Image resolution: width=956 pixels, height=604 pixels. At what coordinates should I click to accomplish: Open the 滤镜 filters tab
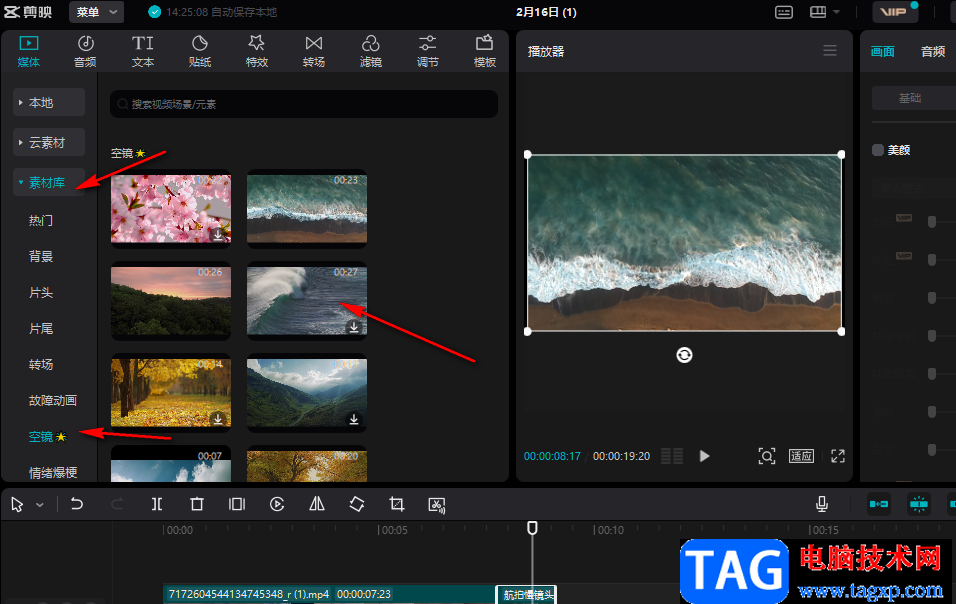371,51
